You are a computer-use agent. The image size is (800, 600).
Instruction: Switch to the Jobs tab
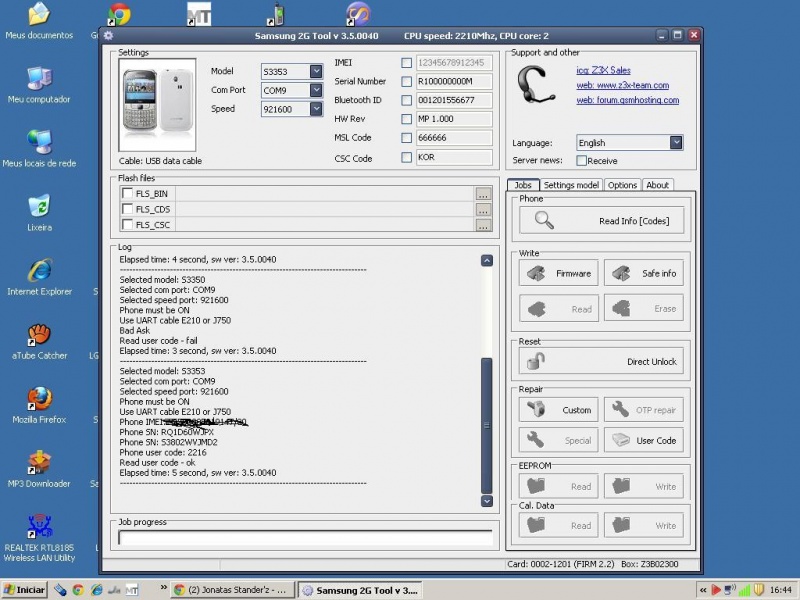[x=522, y=185]
